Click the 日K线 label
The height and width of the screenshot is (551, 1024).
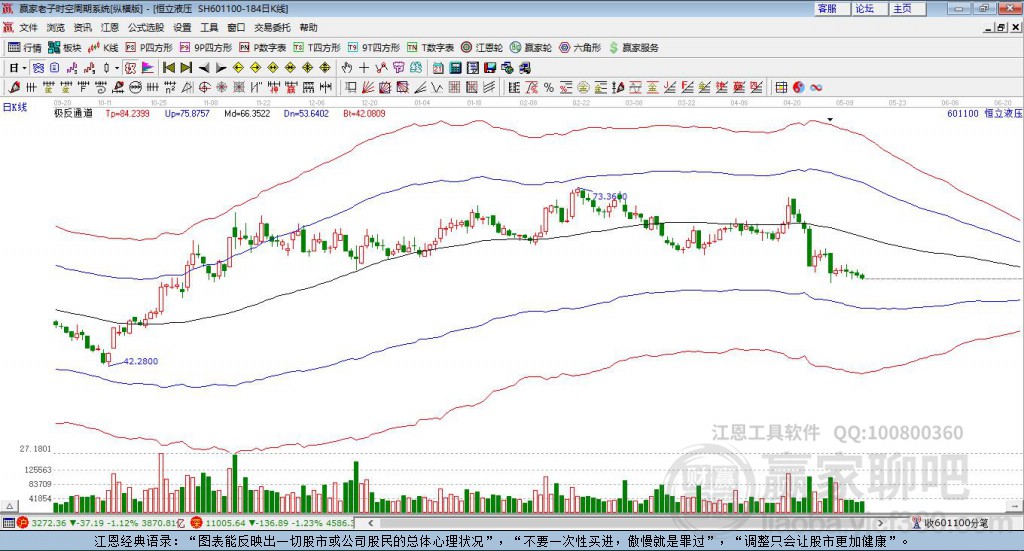click(15, 108)
